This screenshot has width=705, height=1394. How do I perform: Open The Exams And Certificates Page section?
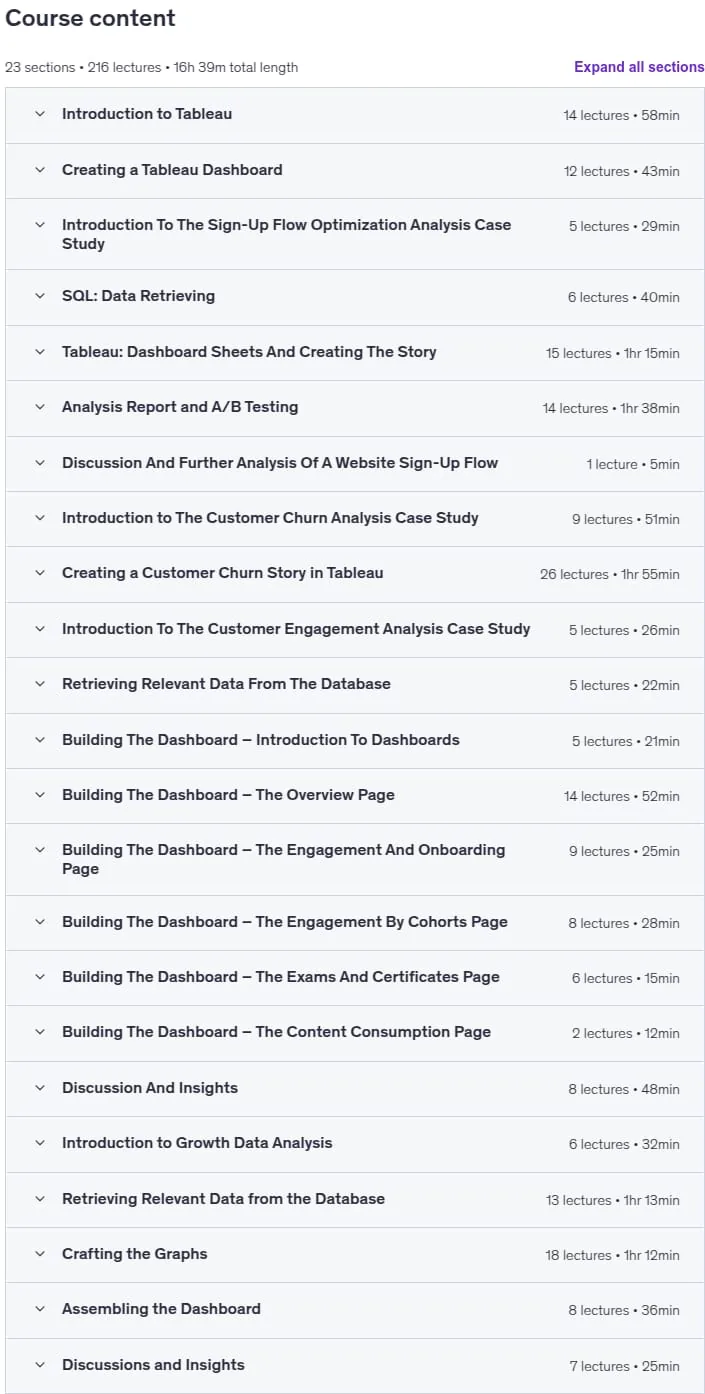click(355, 977)
